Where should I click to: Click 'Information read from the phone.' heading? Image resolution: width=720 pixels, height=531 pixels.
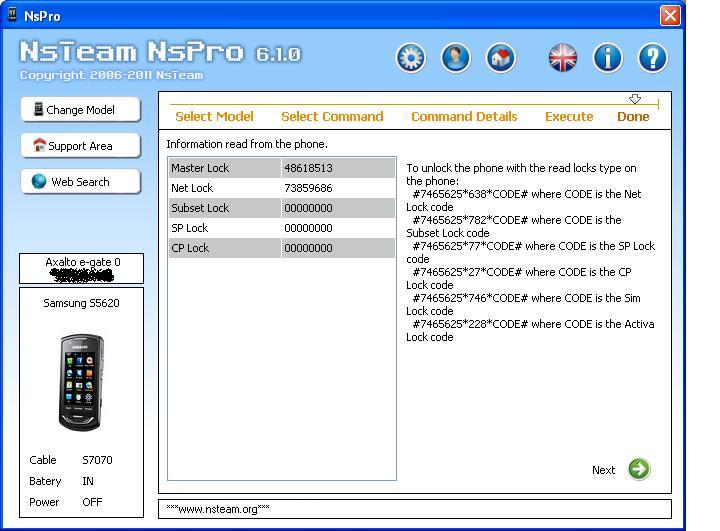coord(247,144)
